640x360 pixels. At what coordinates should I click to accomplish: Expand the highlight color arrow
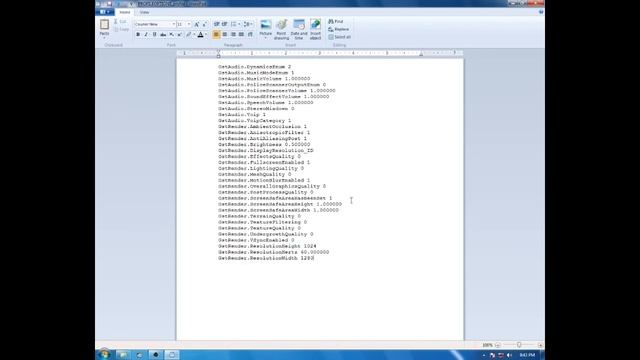click(193, 35)
